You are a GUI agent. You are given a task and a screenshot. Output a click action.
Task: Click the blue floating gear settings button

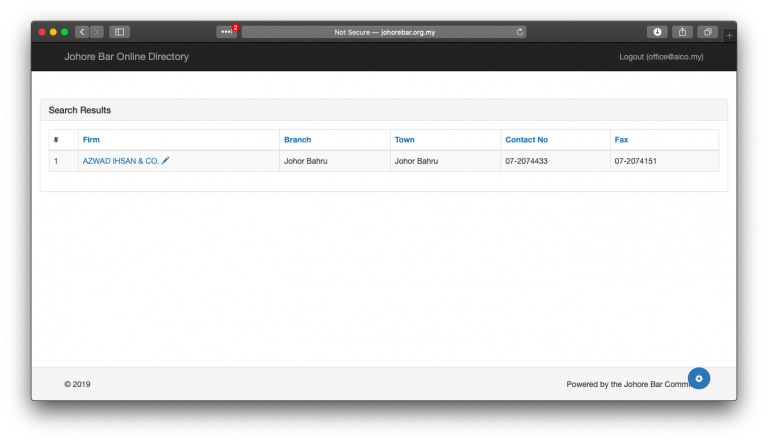click(x=699, y=378)
